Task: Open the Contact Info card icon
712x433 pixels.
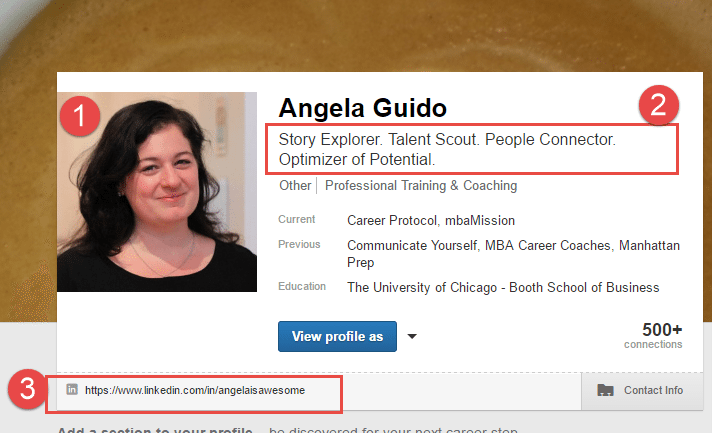Action: point(605,390)
